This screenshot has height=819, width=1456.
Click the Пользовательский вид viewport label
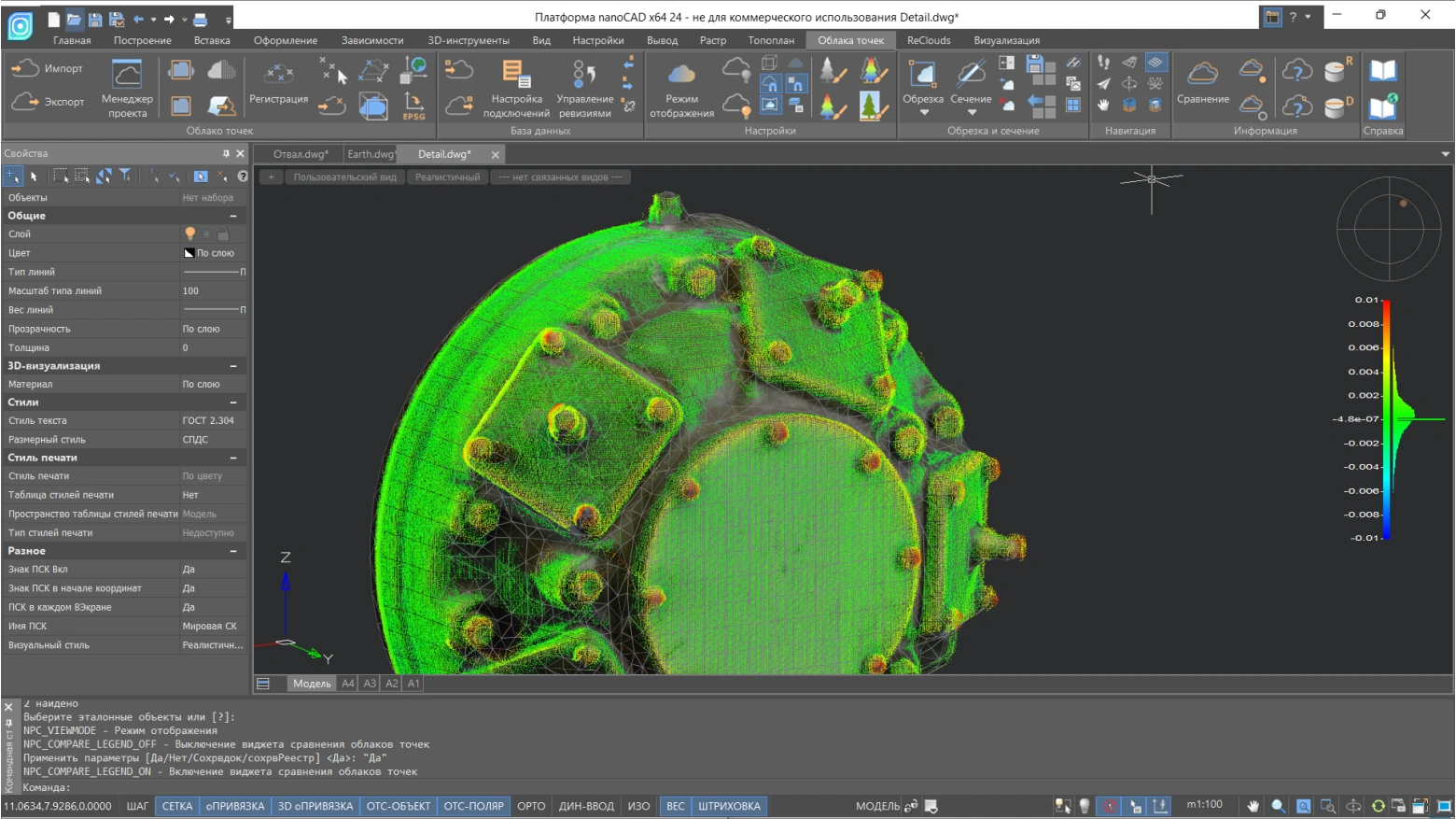[344, 177]
